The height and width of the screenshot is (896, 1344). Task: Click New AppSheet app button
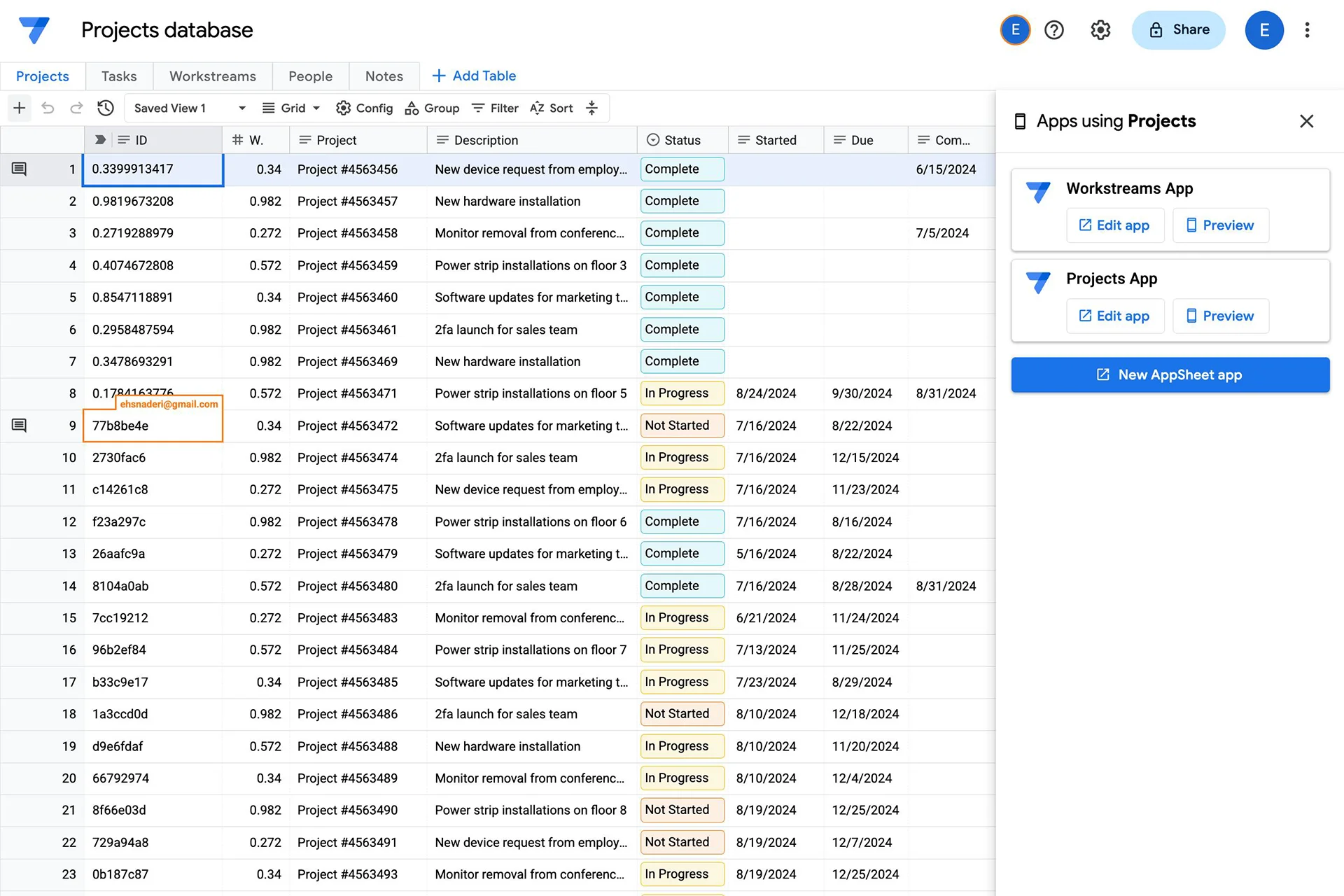tap(1170, 374)
